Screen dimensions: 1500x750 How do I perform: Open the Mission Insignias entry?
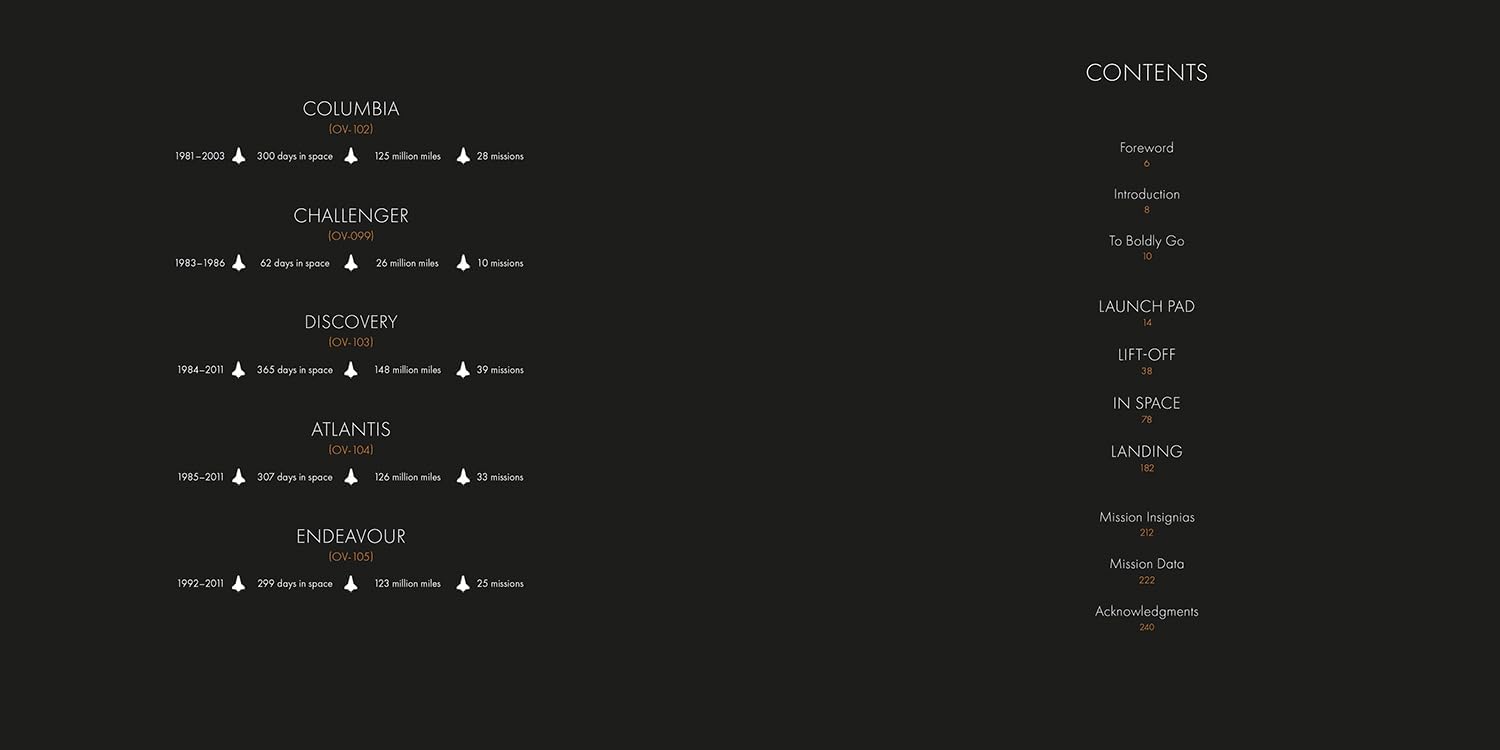click(x=1146, y=517)
